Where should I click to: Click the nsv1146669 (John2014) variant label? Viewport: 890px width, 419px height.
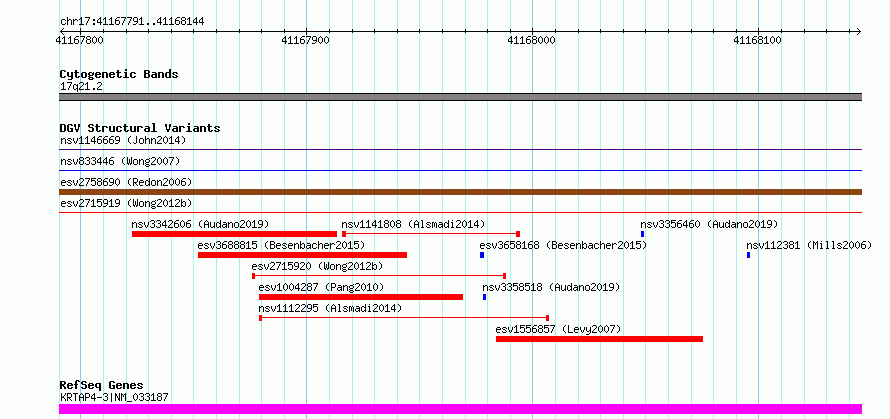[123, 140]
